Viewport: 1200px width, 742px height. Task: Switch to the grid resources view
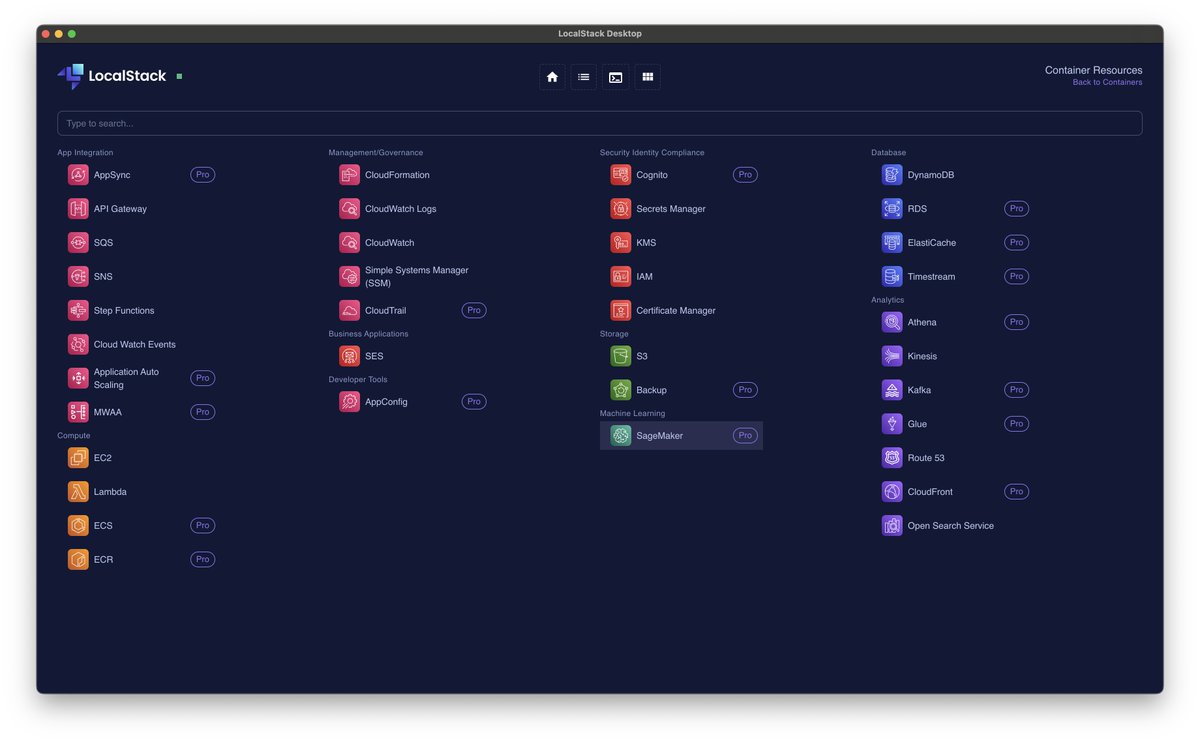coord(648,77)
